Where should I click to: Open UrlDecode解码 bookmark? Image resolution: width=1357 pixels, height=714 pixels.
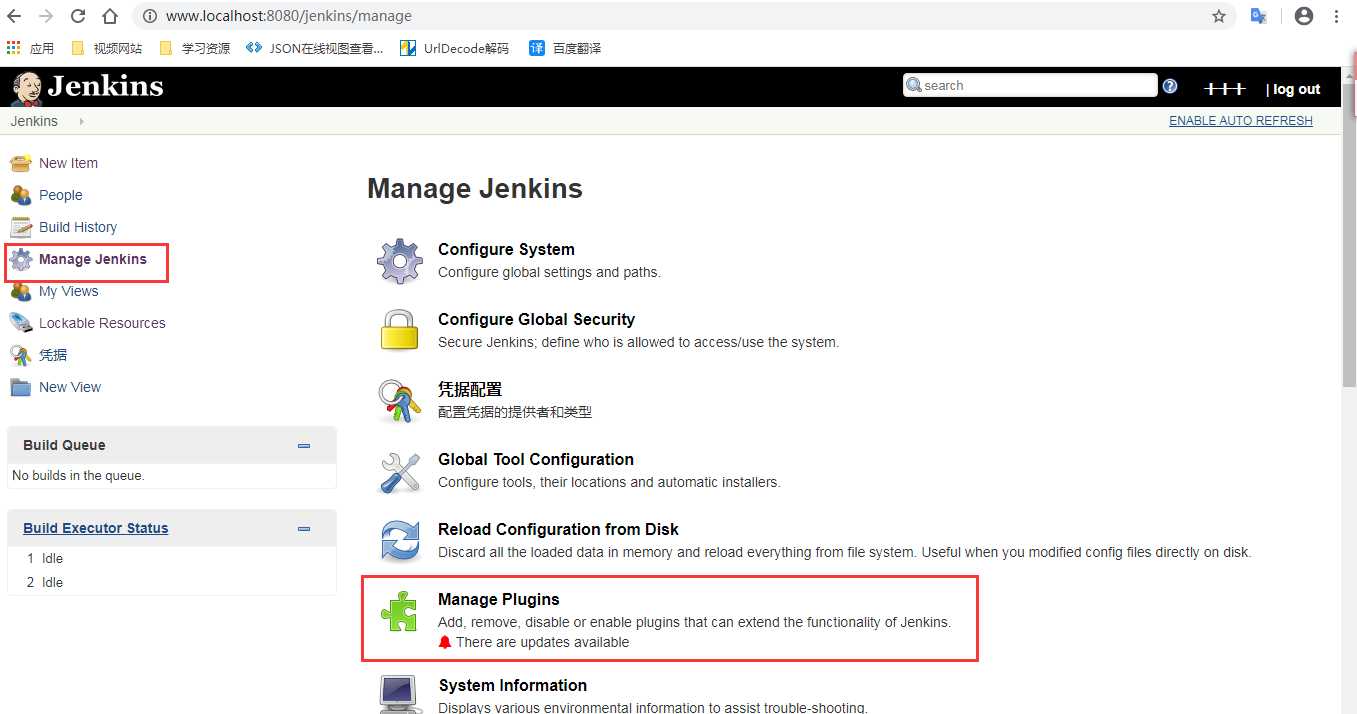[455, 48]
